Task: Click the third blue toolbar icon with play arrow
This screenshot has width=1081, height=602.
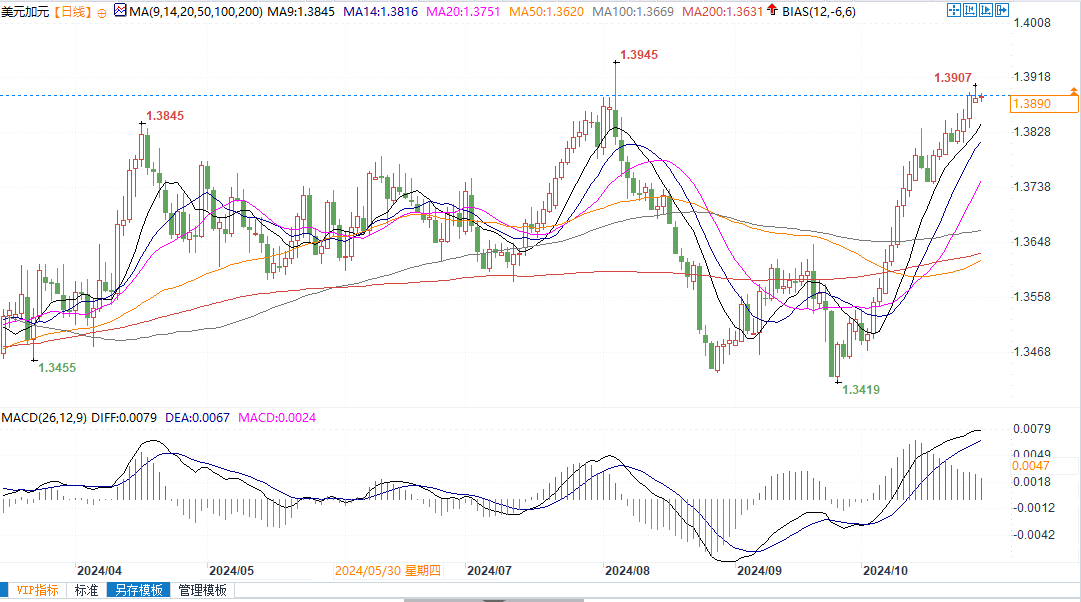Action: [988, 11]
